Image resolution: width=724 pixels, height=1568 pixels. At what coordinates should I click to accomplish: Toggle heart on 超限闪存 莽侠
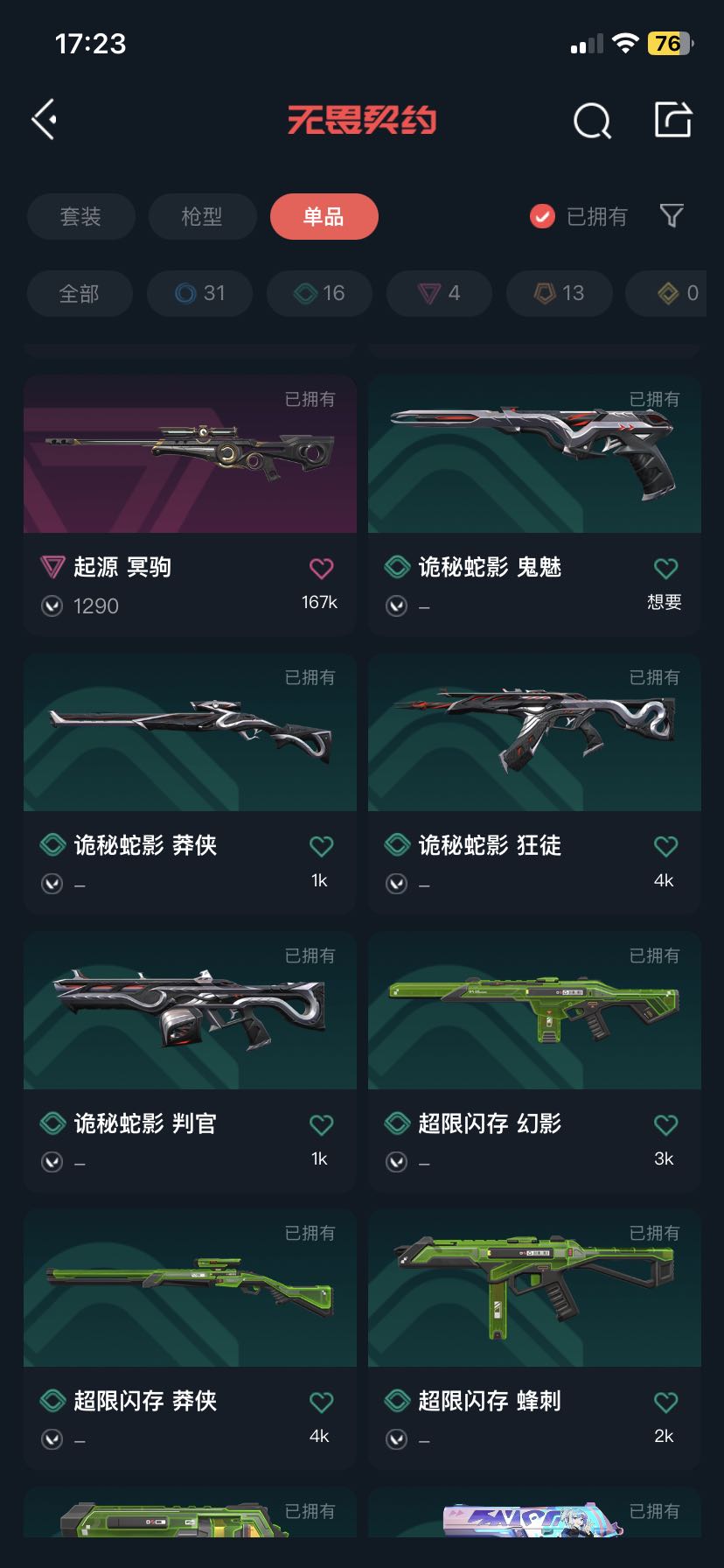[x=321, y=1402]
